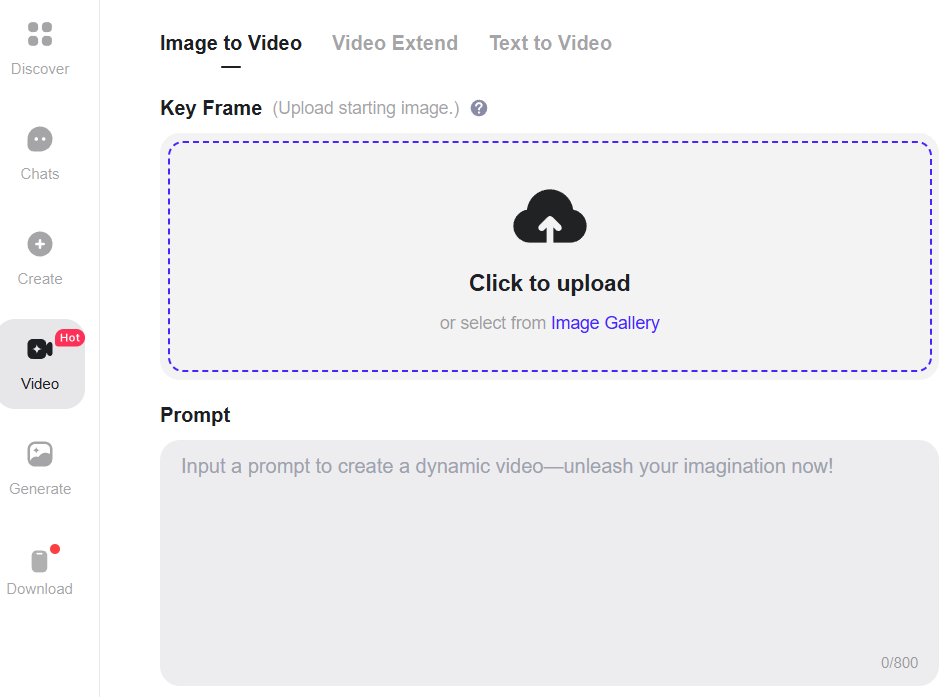
Task: Click the Create plus icon
Action: tap(40, 244)
